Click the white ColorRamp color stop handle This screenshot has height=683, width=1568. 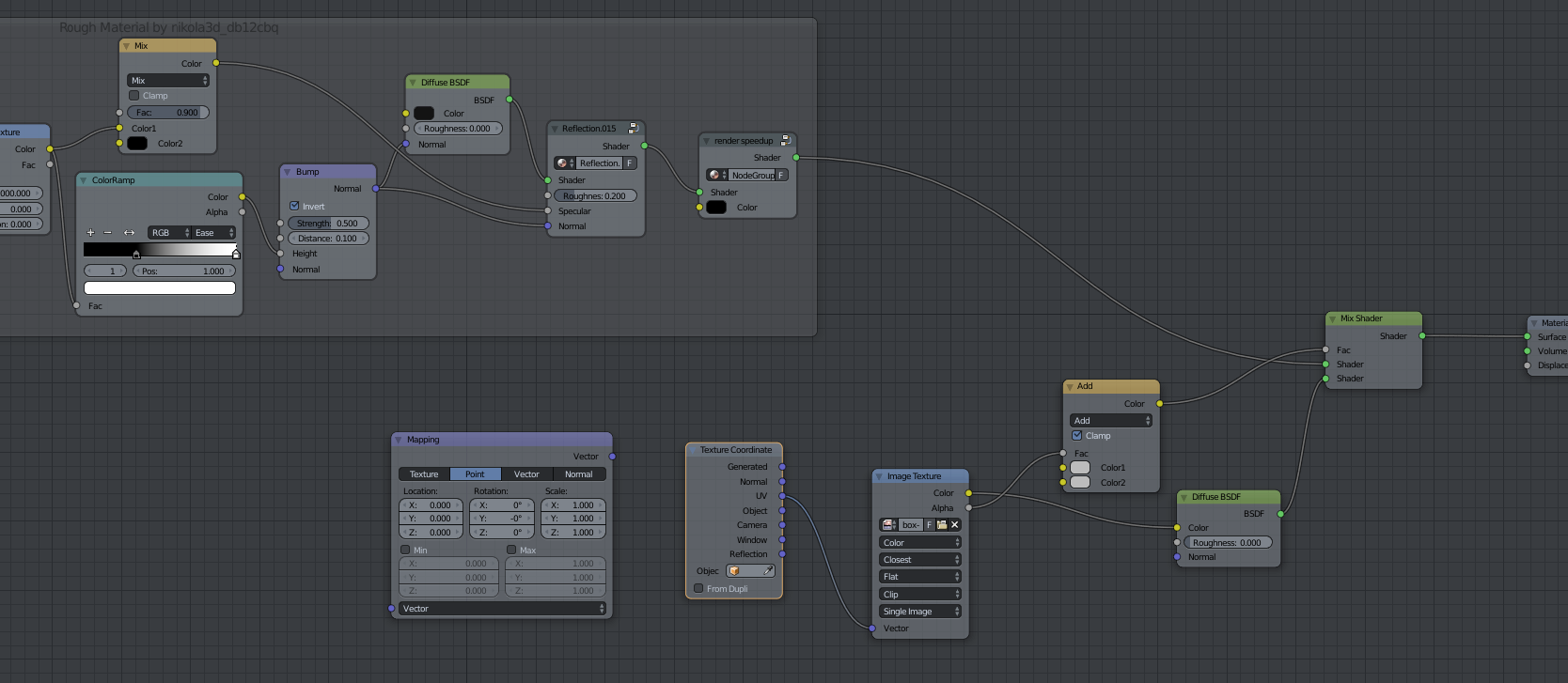[236, 254]
